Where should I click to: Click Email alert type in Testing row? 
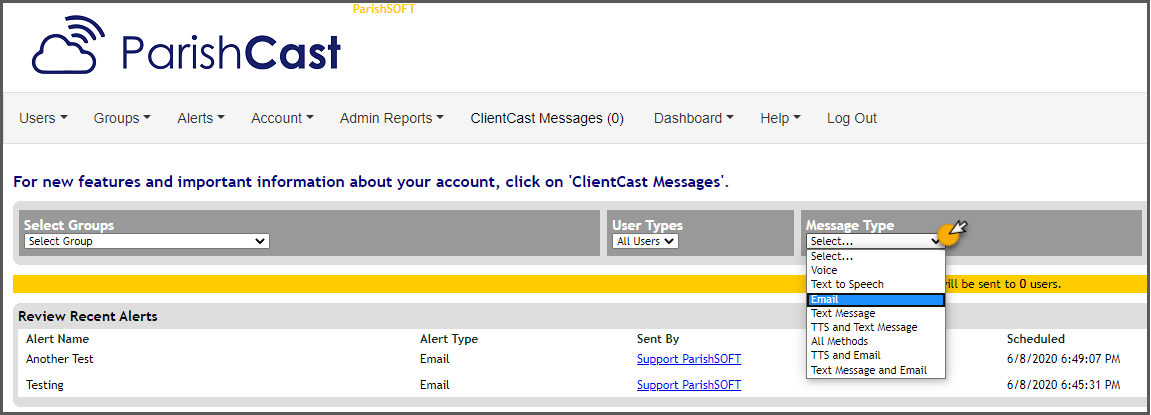pyautogui.click(x=435, y=385)
